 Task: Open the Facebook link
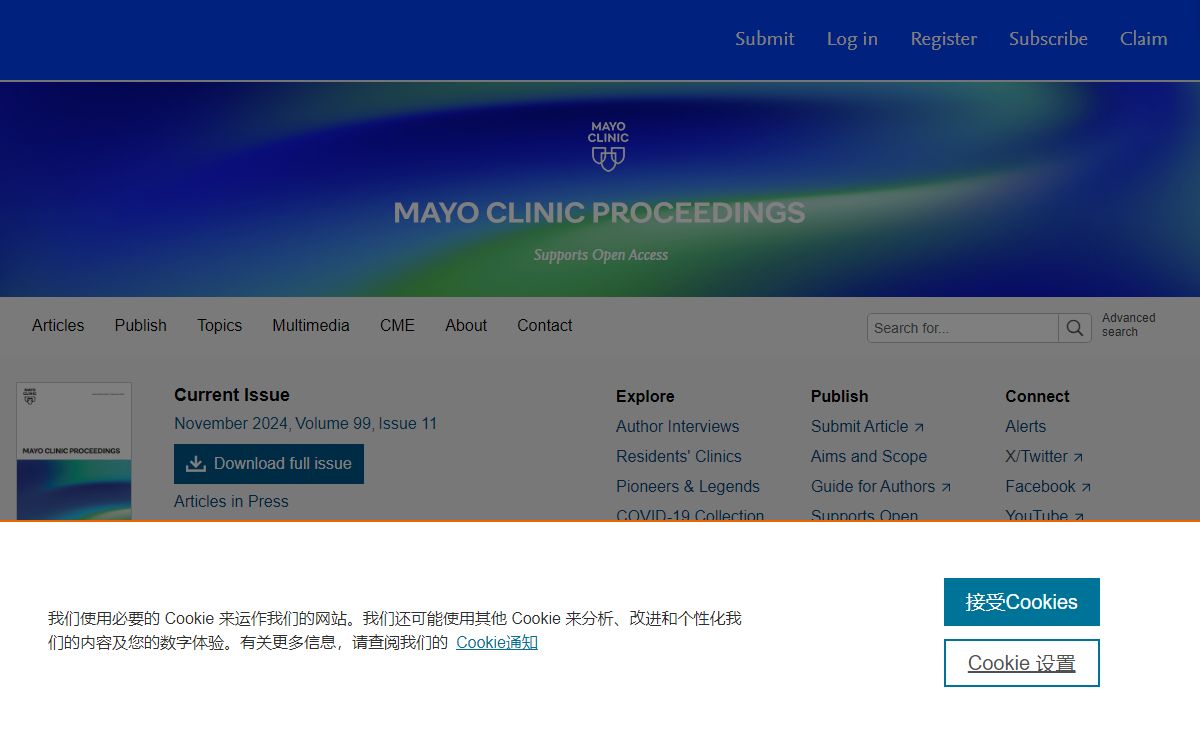(1048, 486)
